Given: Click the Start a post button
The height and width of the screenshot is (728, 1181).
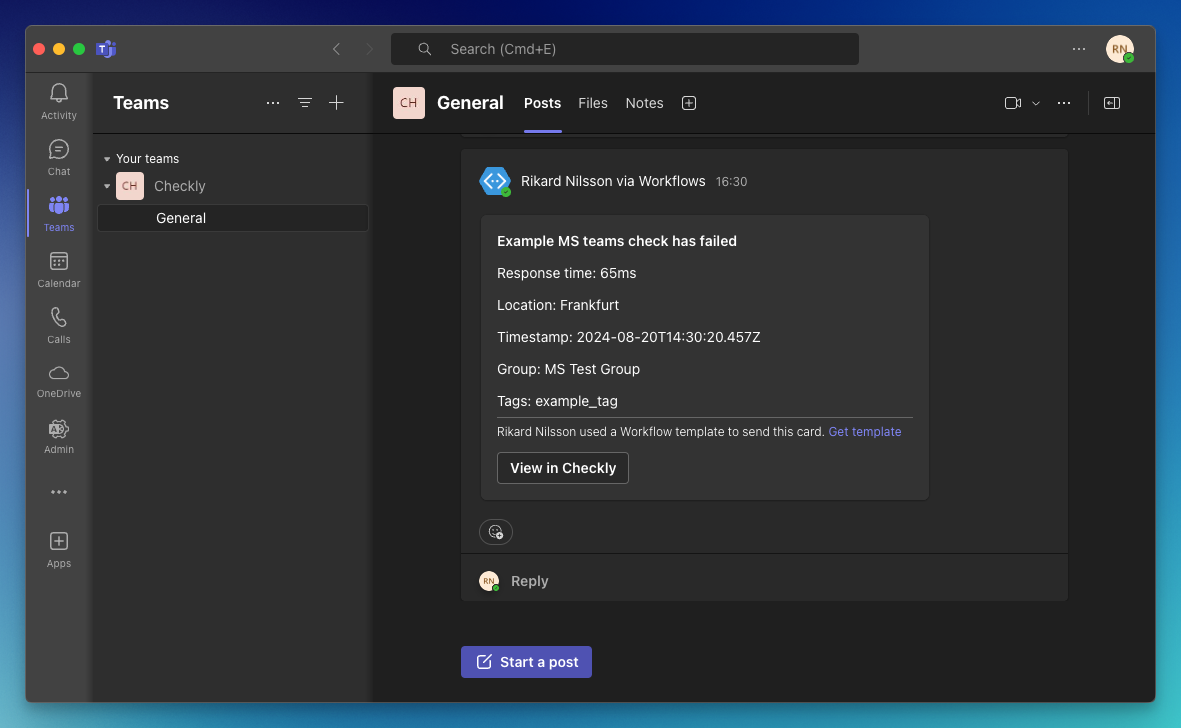Looking at the screenshot, I should pos(526,662).
